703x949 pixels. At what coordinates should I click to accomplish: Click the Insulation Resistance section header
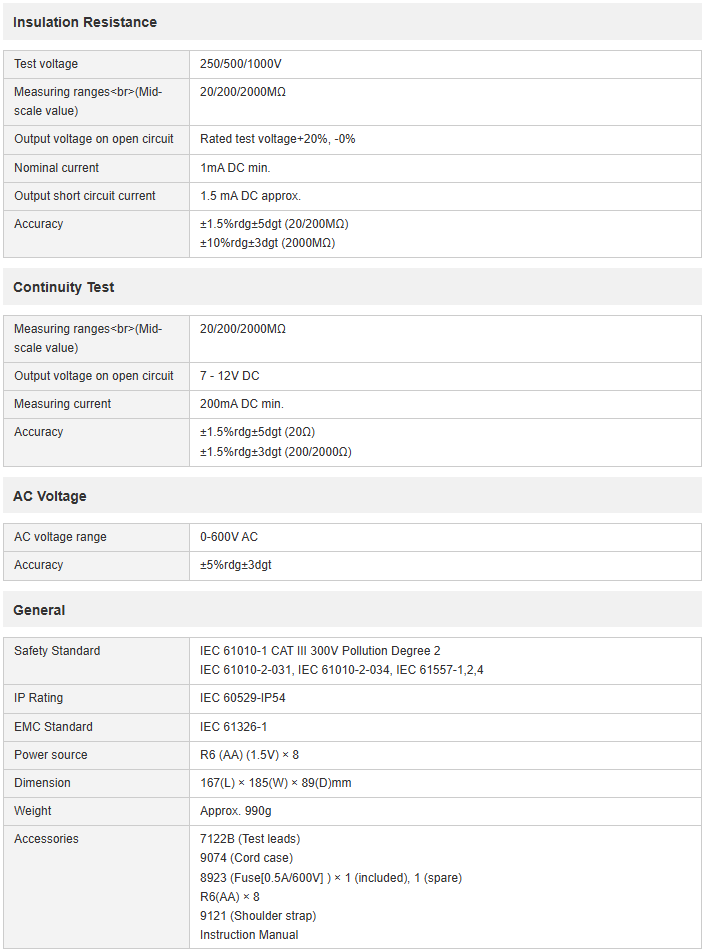[85, 22]
